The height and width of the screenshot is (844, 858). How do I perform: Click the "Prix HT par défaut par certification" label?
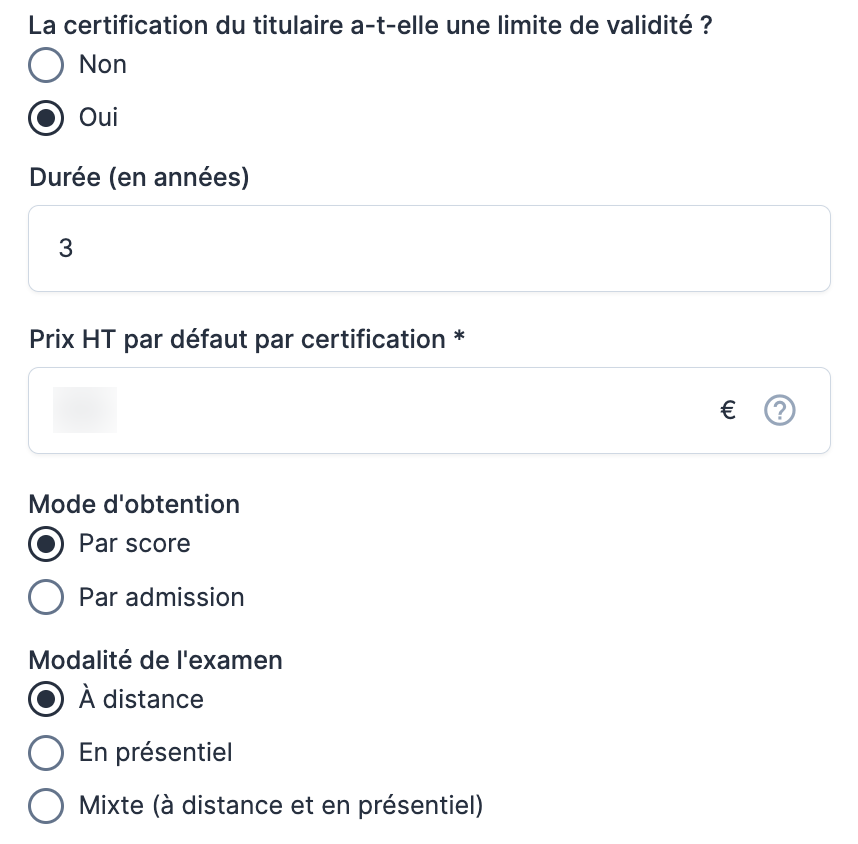point(237,340)
